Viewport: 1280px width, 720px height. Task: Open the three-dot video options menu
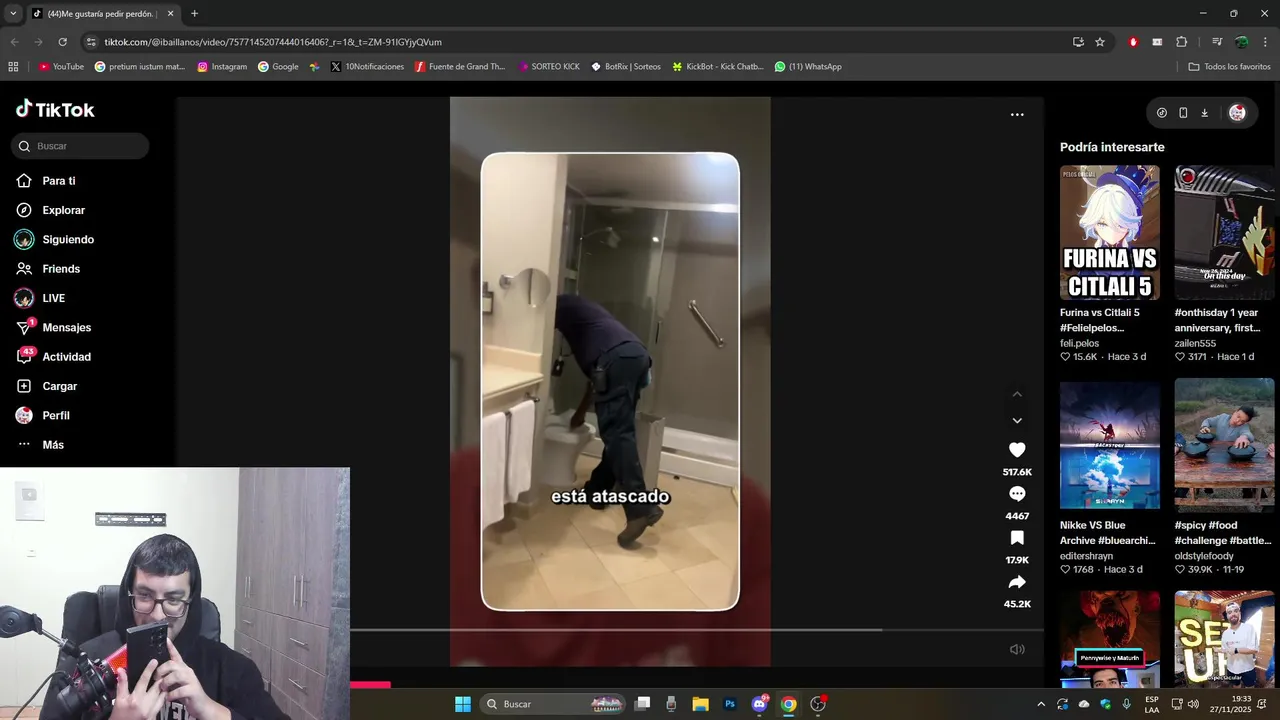(1017, 115)
